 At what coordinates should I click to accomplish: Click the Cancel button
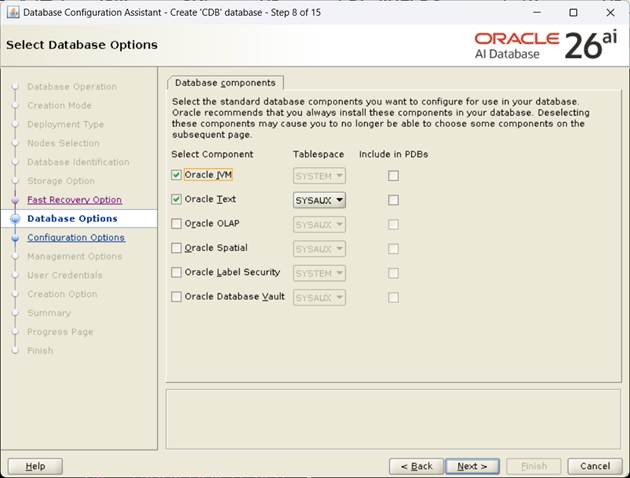click(595, 466)
